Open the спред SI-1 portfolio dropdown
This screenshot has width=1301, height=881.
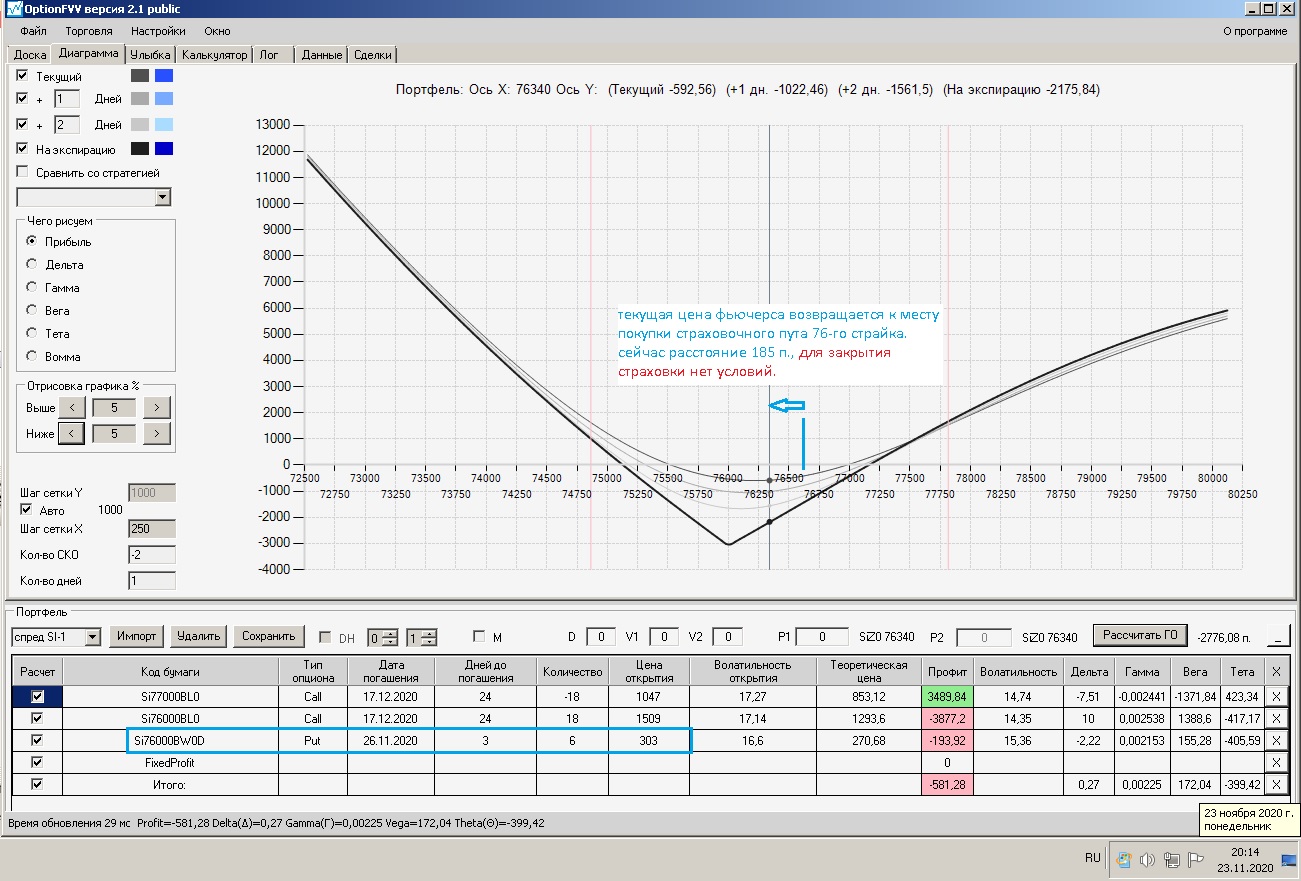[x=93, y=637]
